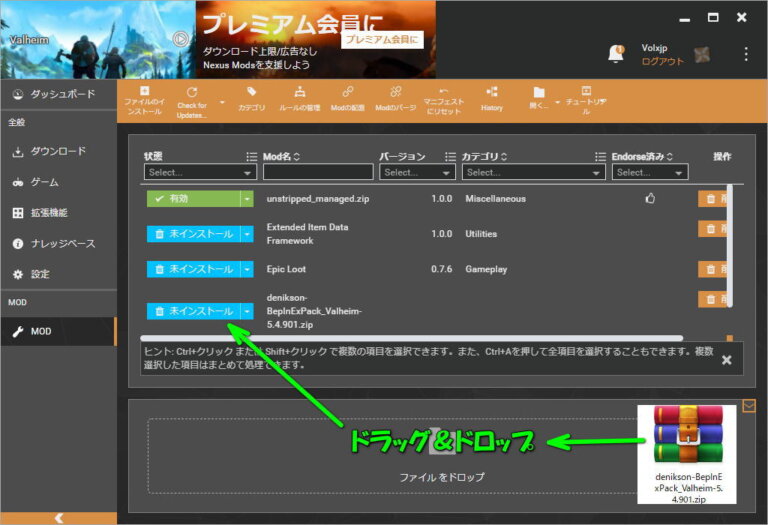Toggle the 有効 state of unstripped_managed.zip
This screenshot has height=525, width=768.
[193, 199]
